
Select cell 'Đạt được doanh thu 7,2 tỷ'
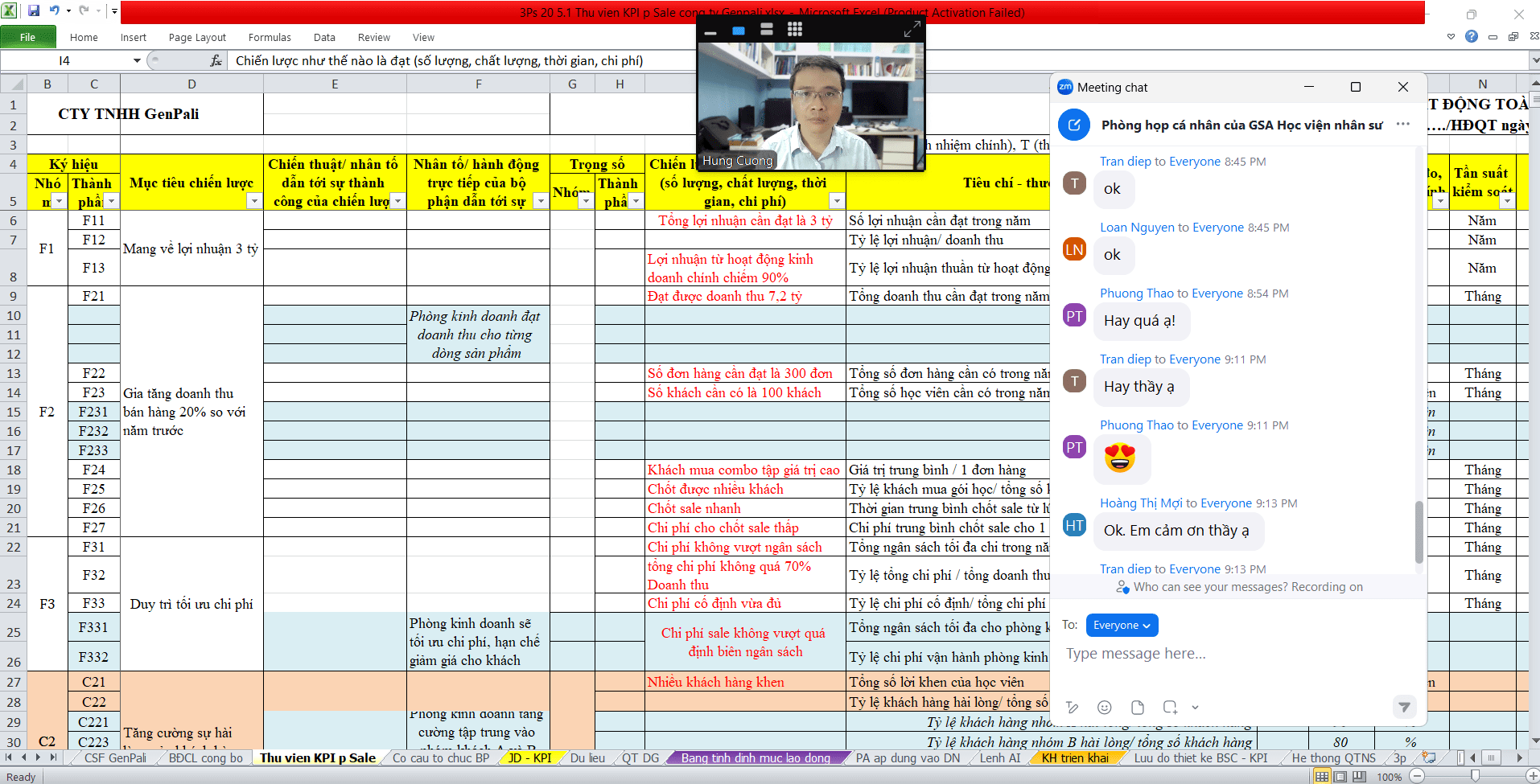point(745,296)
